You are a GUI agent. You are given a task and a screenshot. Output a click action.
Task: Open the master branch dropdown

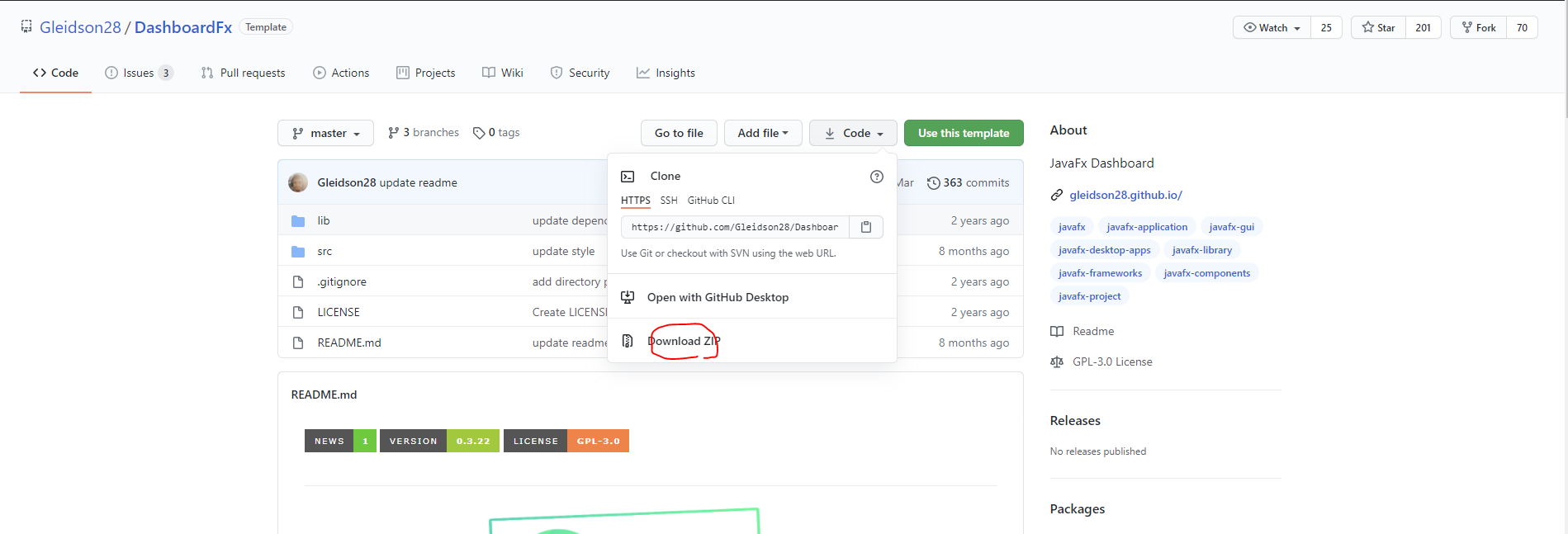[x=325, y=133]
